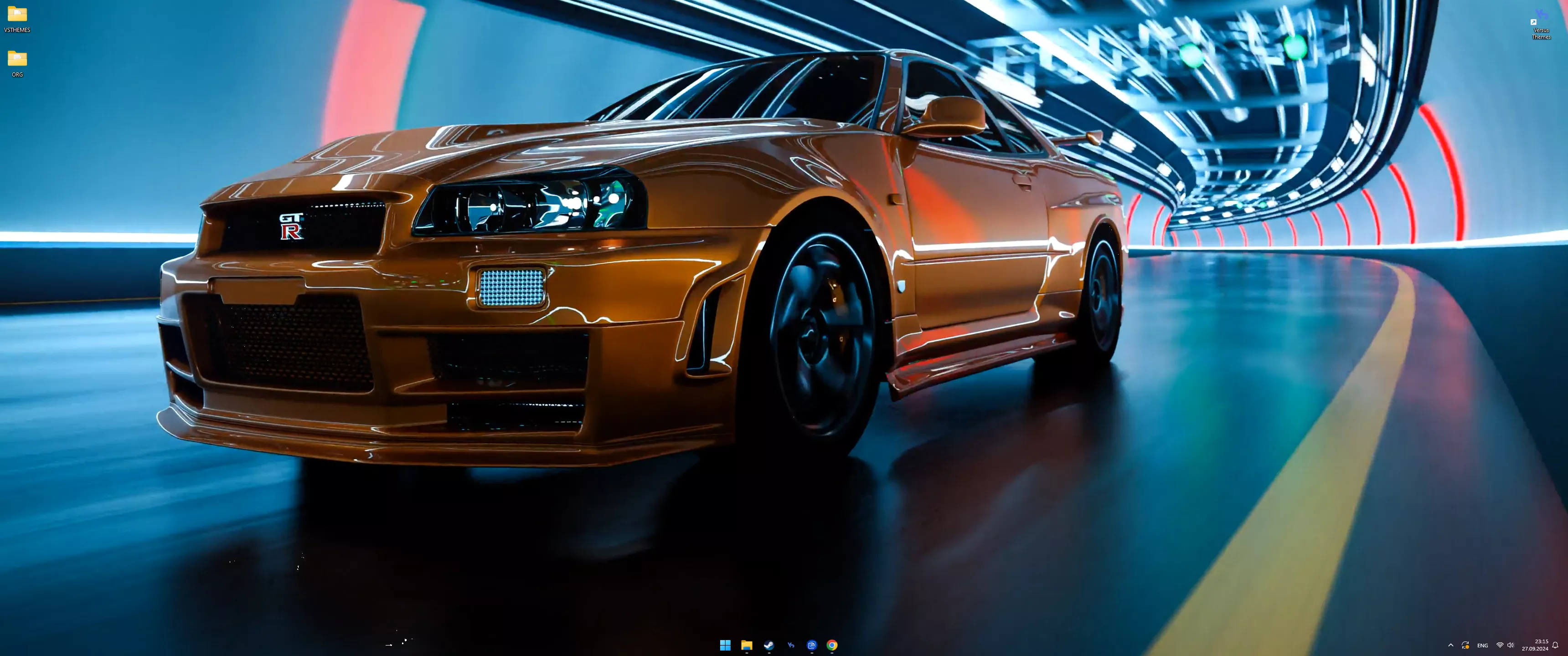
Task: Toggle the speaker volume icon
Action: [x=1511, y=645]
